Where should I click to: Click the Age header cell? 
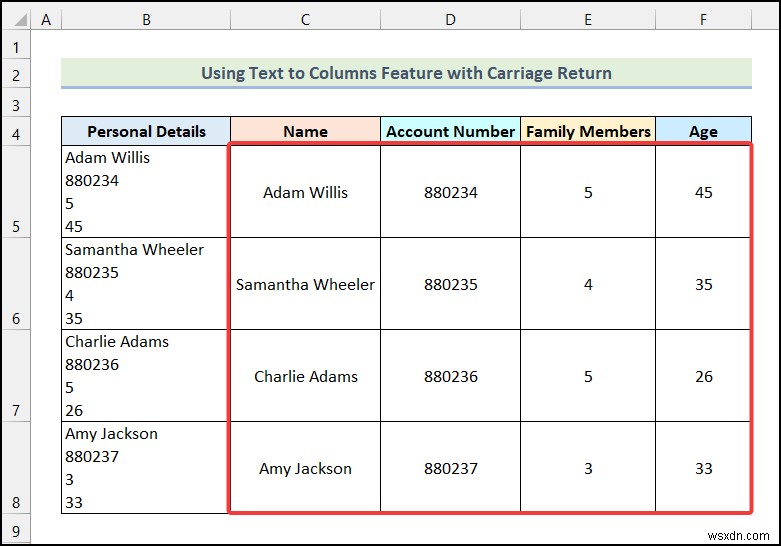point(703,132)
